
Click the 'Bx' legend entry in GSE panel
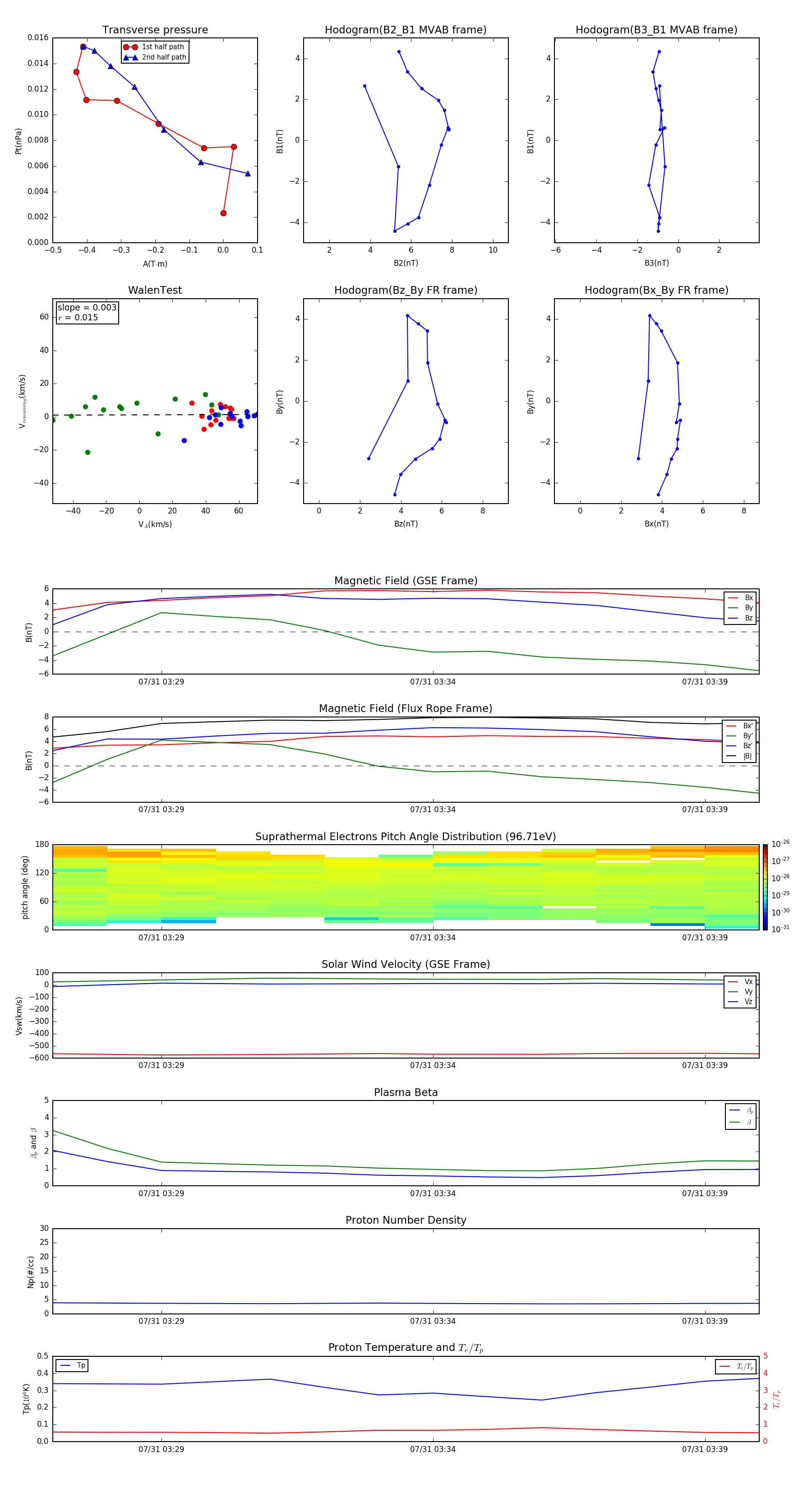tap(740, 598)
